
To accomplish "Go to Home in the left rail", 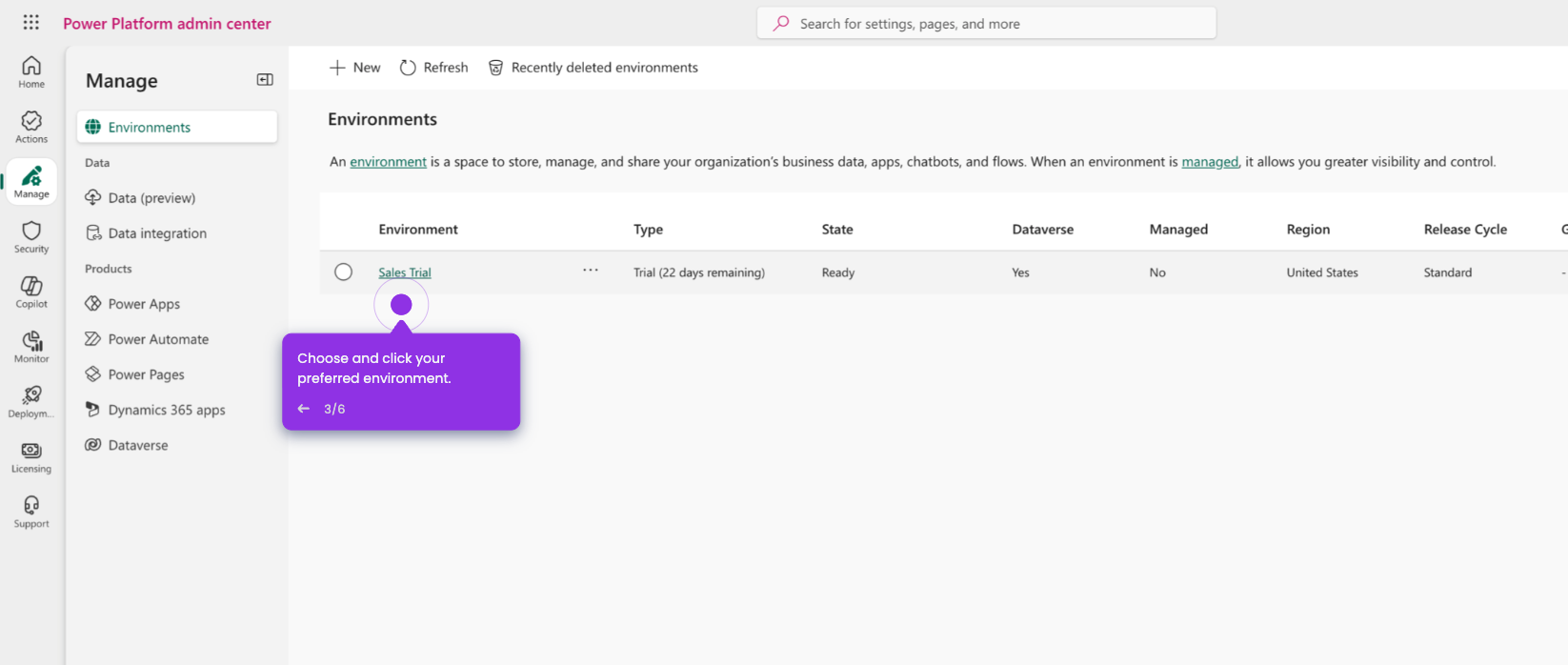I will (x=31, y=71).
